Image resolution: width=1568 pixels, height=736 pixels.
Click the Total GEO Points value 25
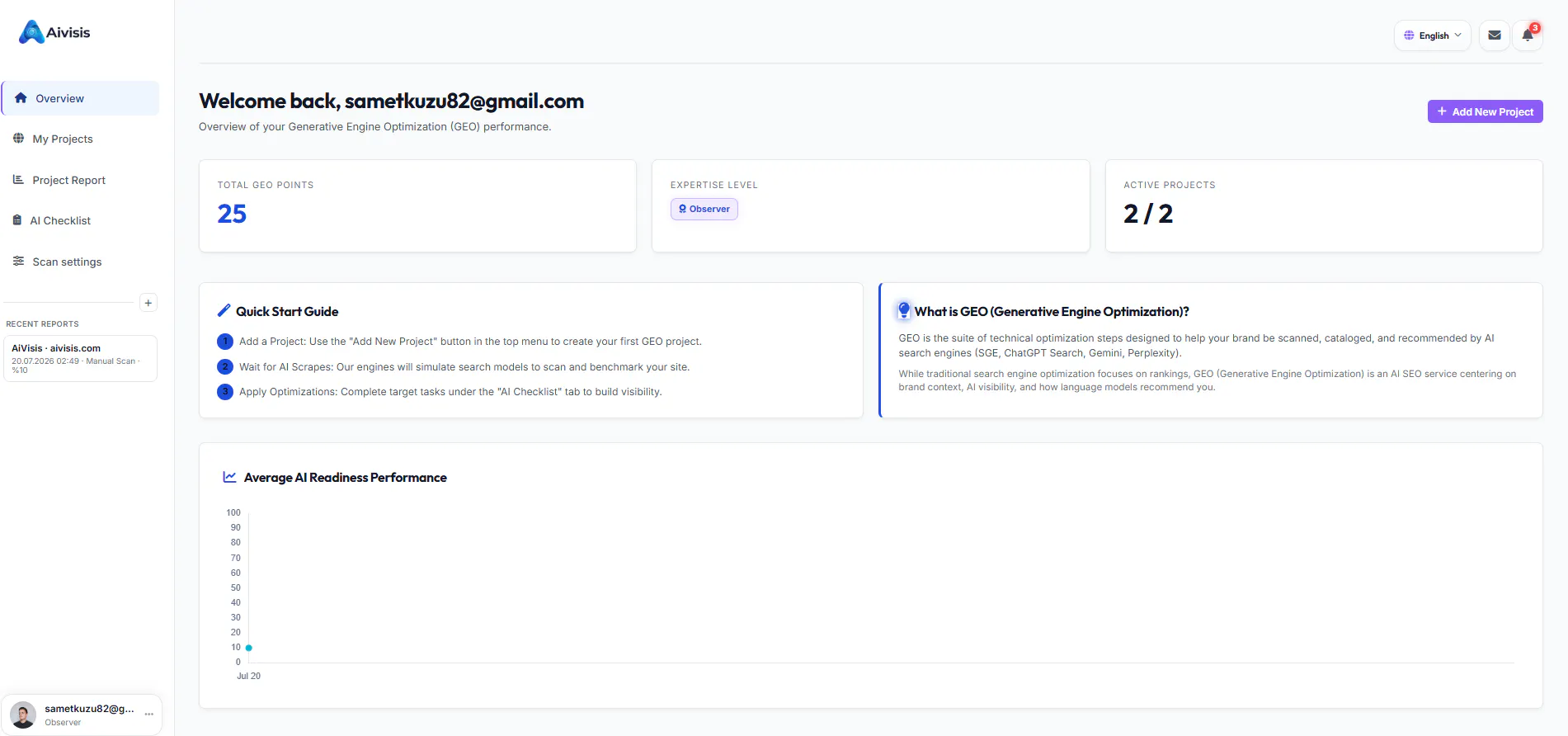click(232, 214)
